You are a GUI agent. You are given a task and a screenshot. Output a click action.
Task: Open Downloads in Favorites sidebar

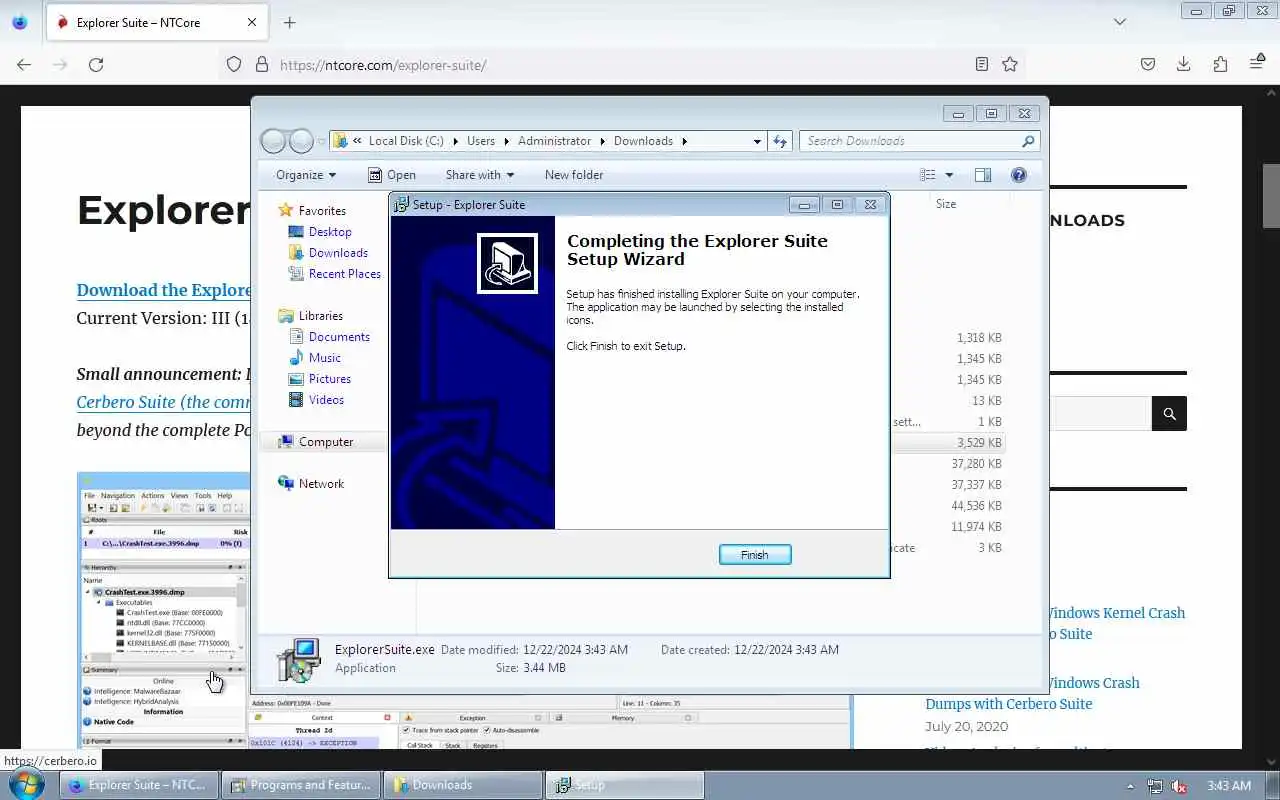[338, 253]
